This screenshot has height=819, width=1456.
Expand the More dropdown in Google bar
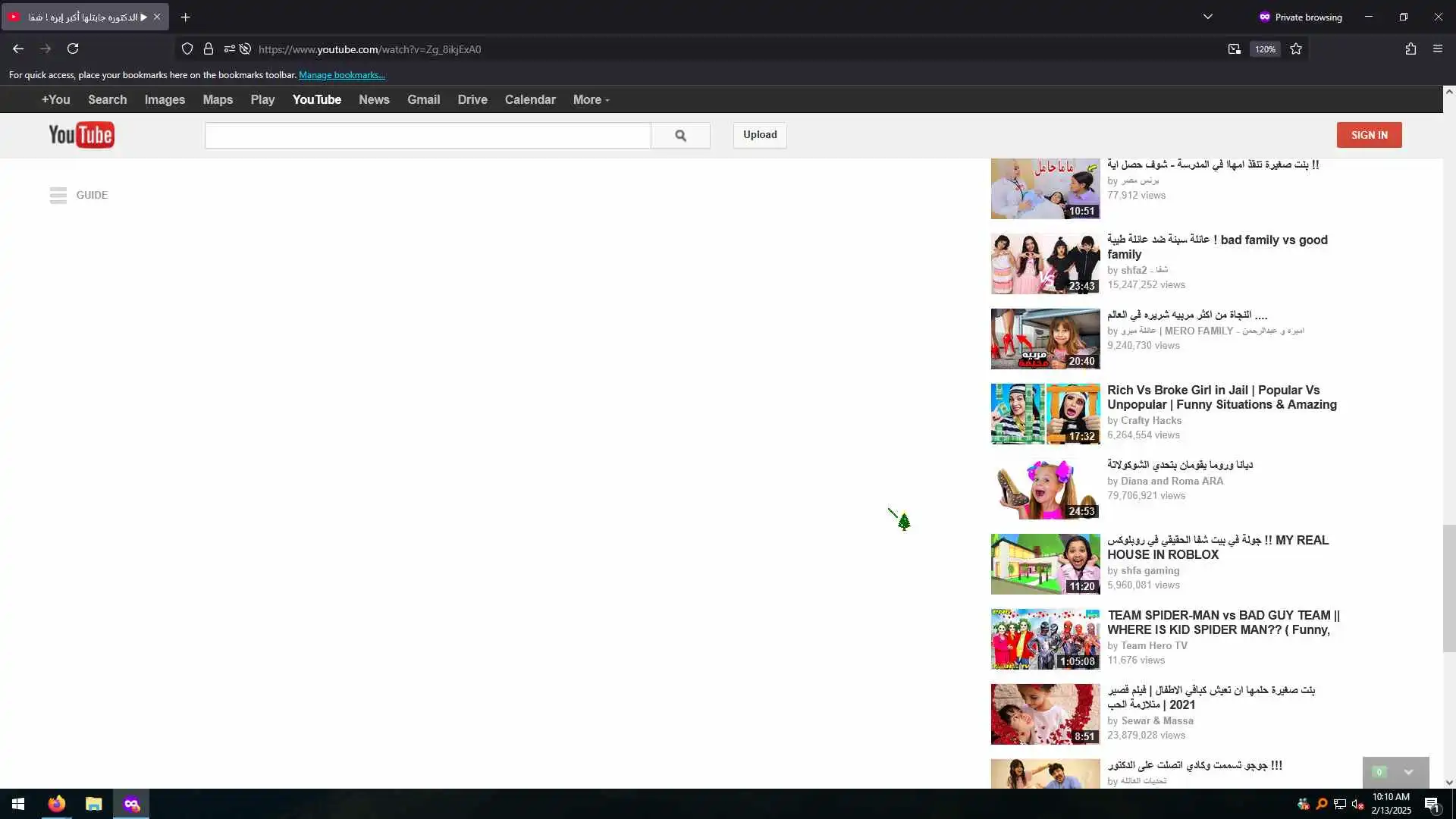591,100
